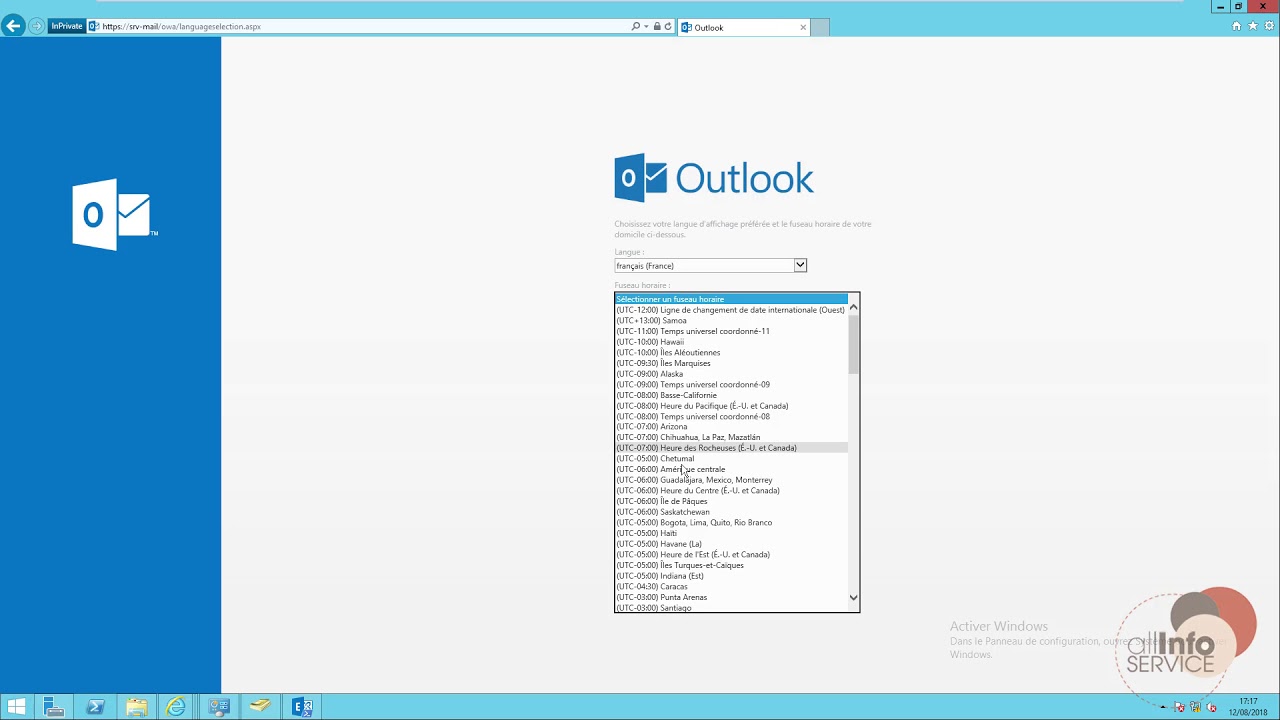Open the address bar search dropdown arrow
This screenshot has width=1280, height=720.
click(x=646, y=27)
